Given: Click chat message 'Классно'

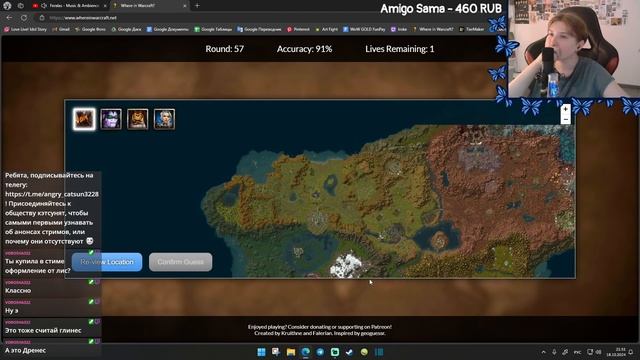Looking at the screenshot, I should click(18, 291).
